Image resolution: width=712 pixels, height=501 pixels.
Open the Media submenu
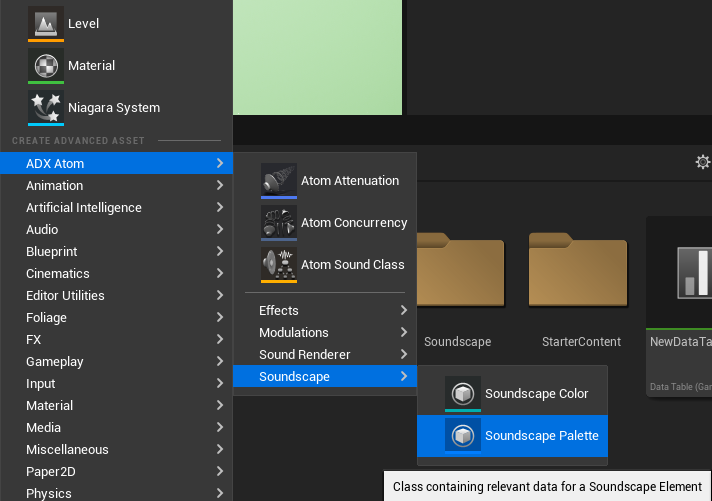[x=116, y=428]
